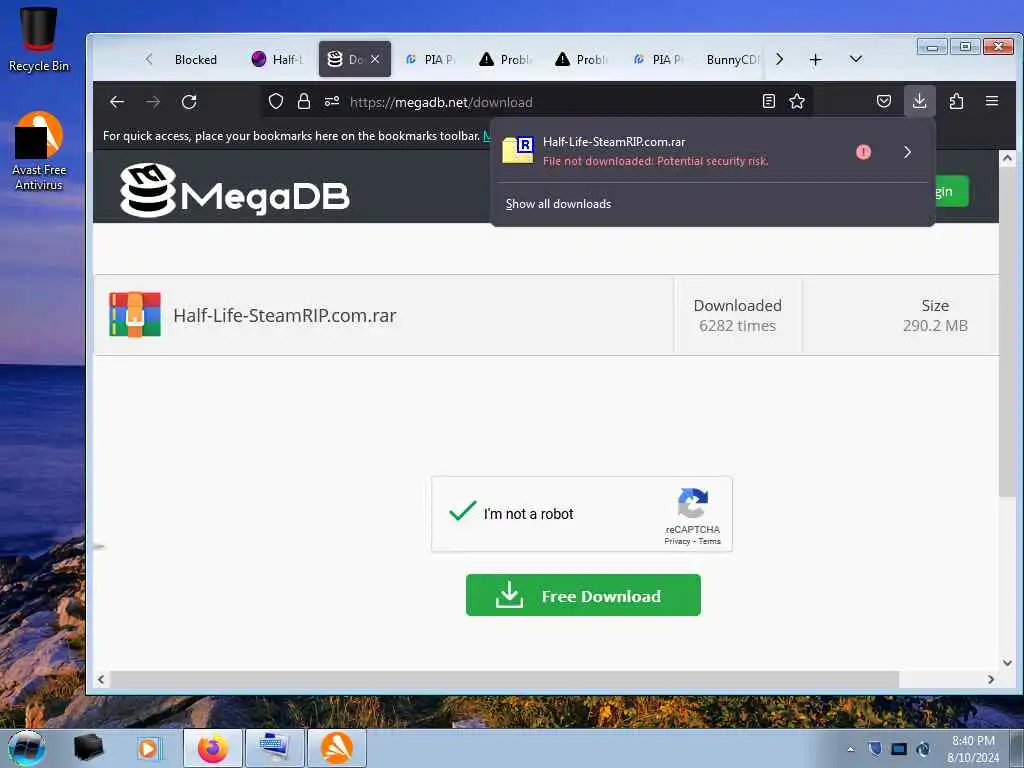Click Show all downloads
The image size is (1024, 768).
point(558,204)
